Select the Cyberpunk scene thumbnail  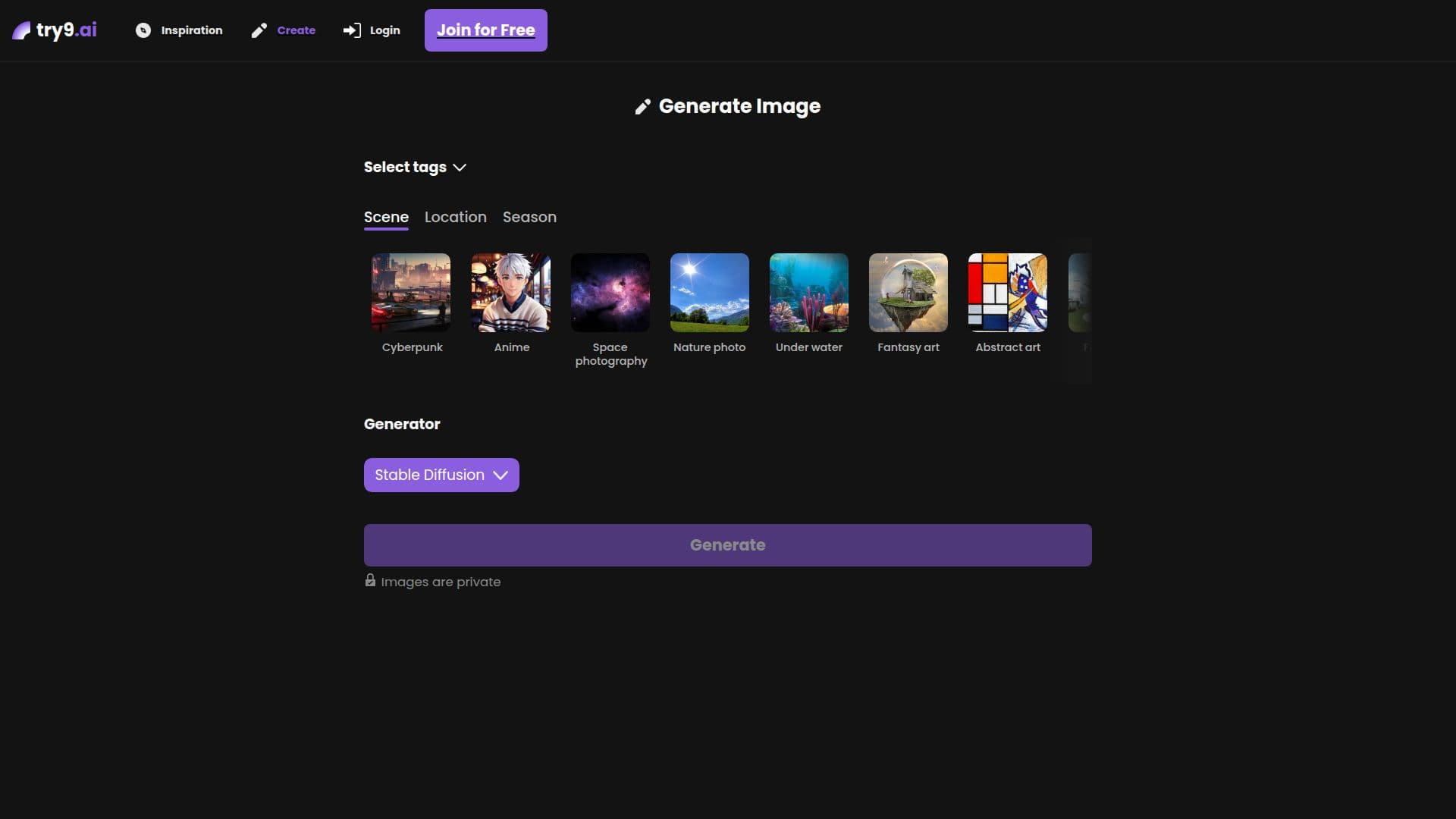pyautogui.click(x=411, y=293)
